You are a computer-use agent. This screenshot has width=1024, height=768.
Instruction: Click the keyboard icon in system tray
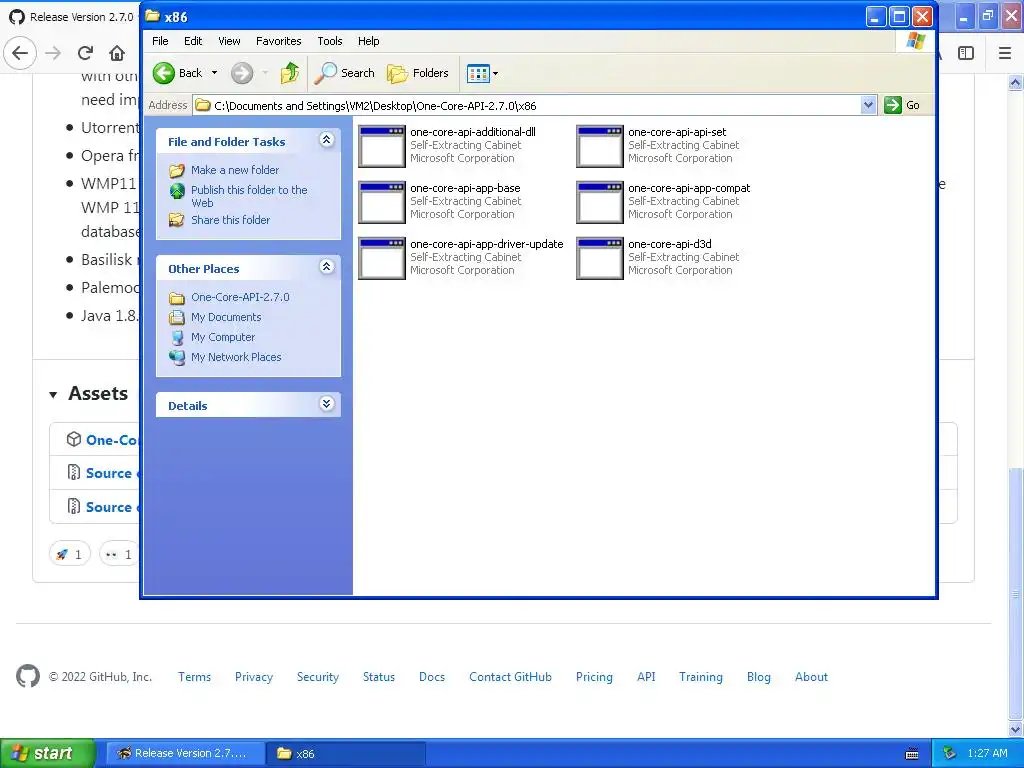coord(912,754)
